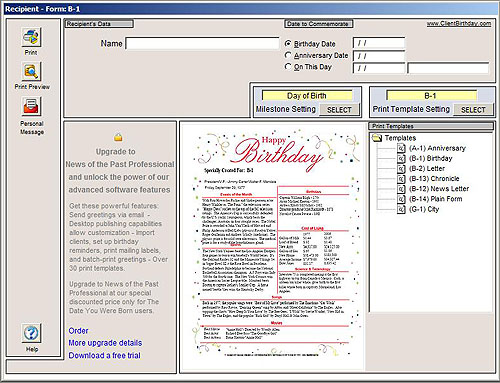Open the www.ClientBirthday.com link
The image size is (500, 383).
[x=459, y=24]
